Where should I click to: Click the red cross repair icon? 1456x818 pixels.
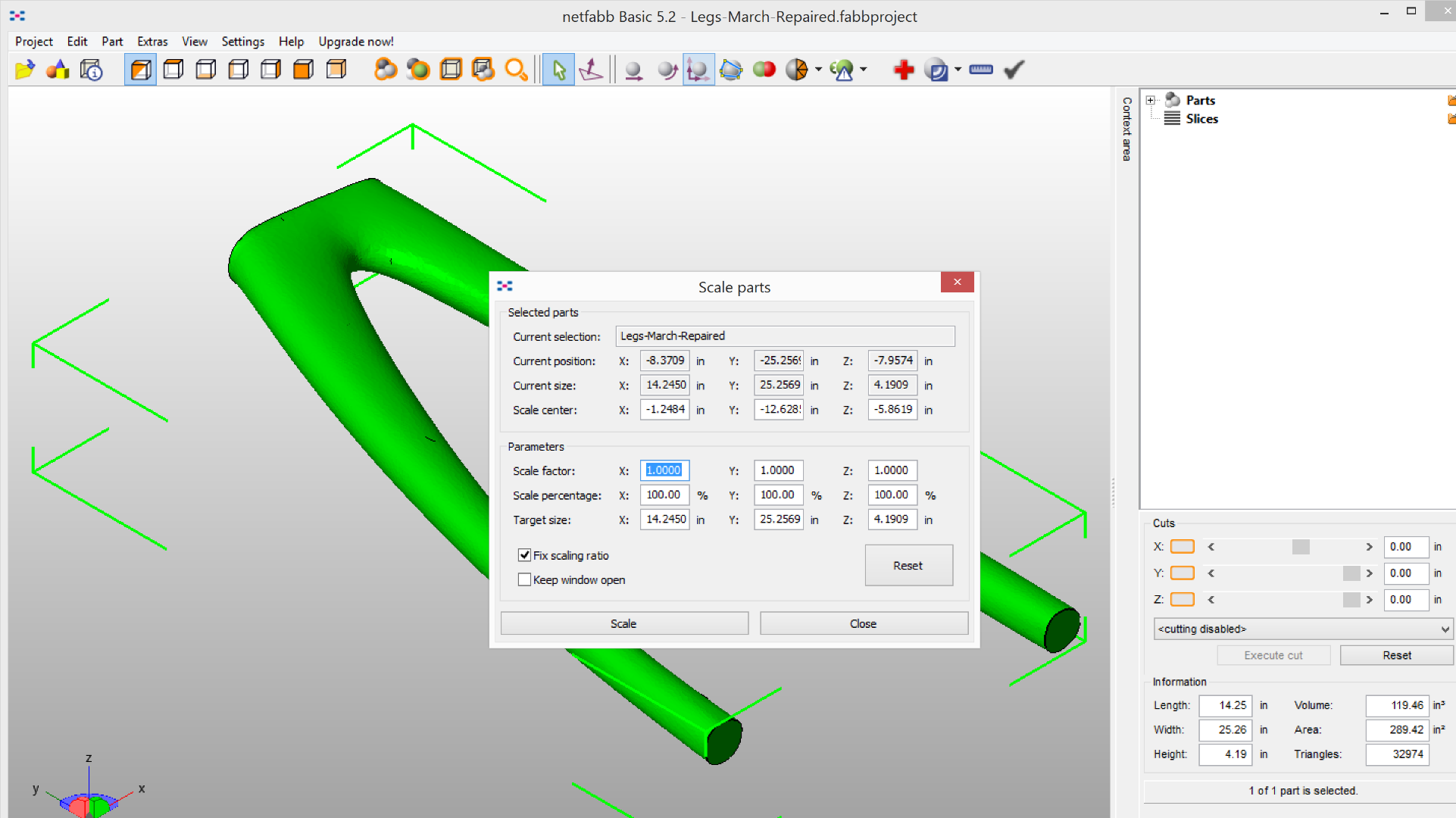click(904, 70)
